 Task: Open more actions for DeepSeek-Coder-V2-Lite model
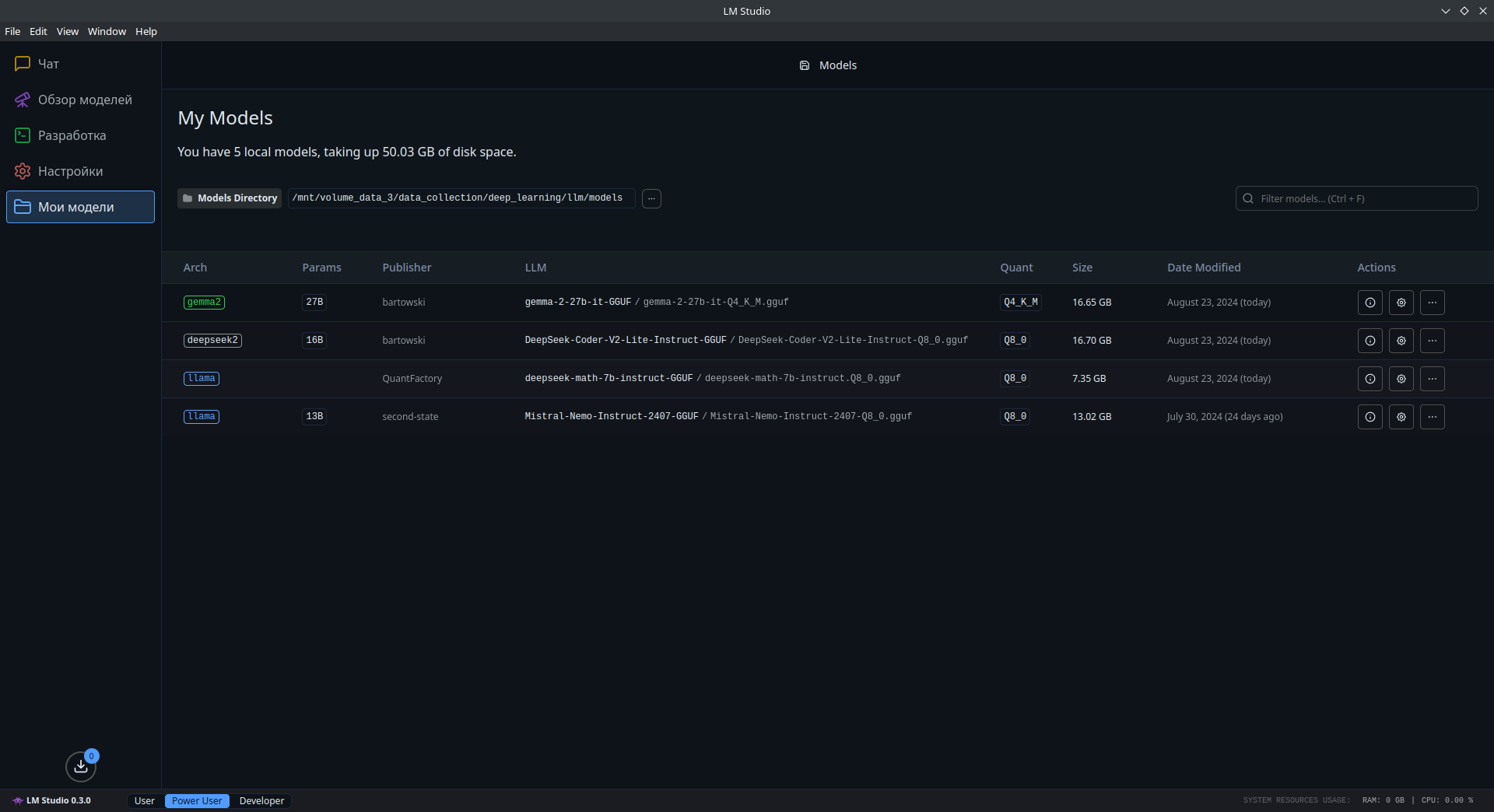1432,341
